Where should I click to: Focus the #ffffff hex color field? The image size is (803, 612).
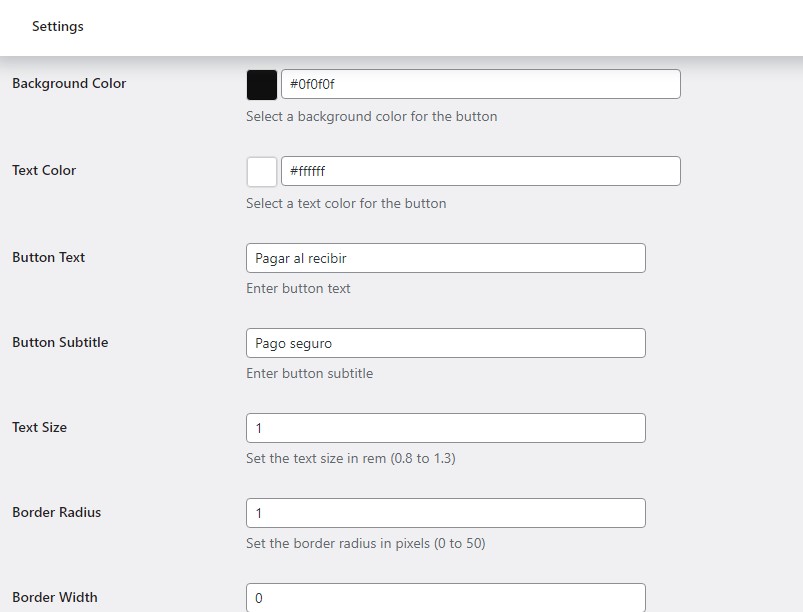coord(480,171)
